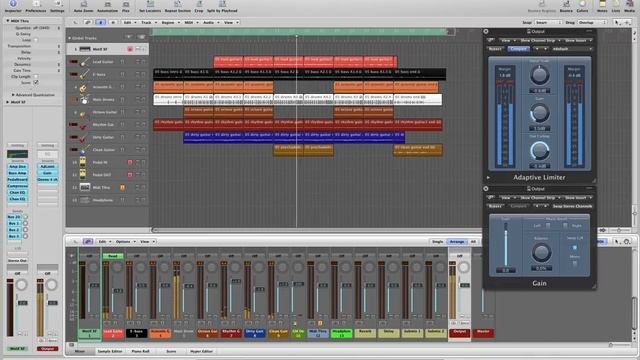640x360 pixels.
Task: Switch to the Mixer tab
Action: 80,351
